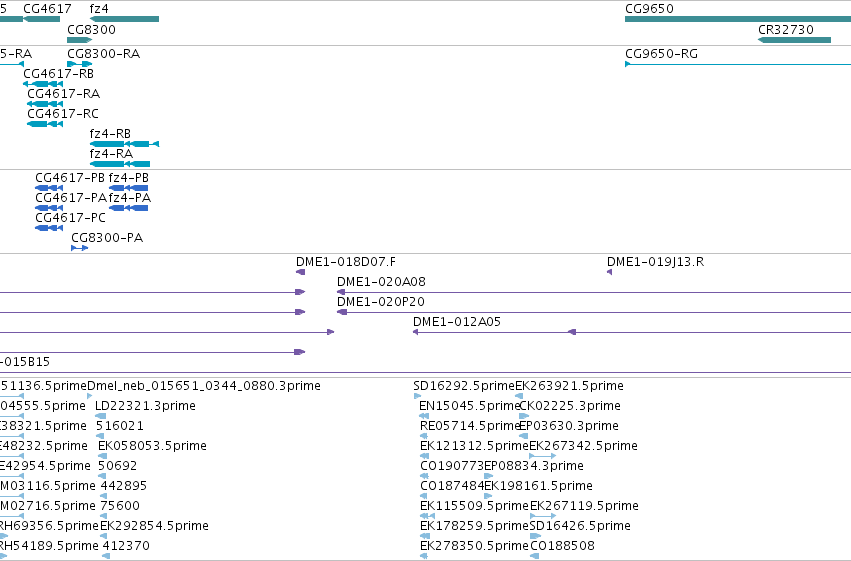Select BAC end DME1-018D07.F
This screenshot has height=561, width=851.
click(346, 262)
